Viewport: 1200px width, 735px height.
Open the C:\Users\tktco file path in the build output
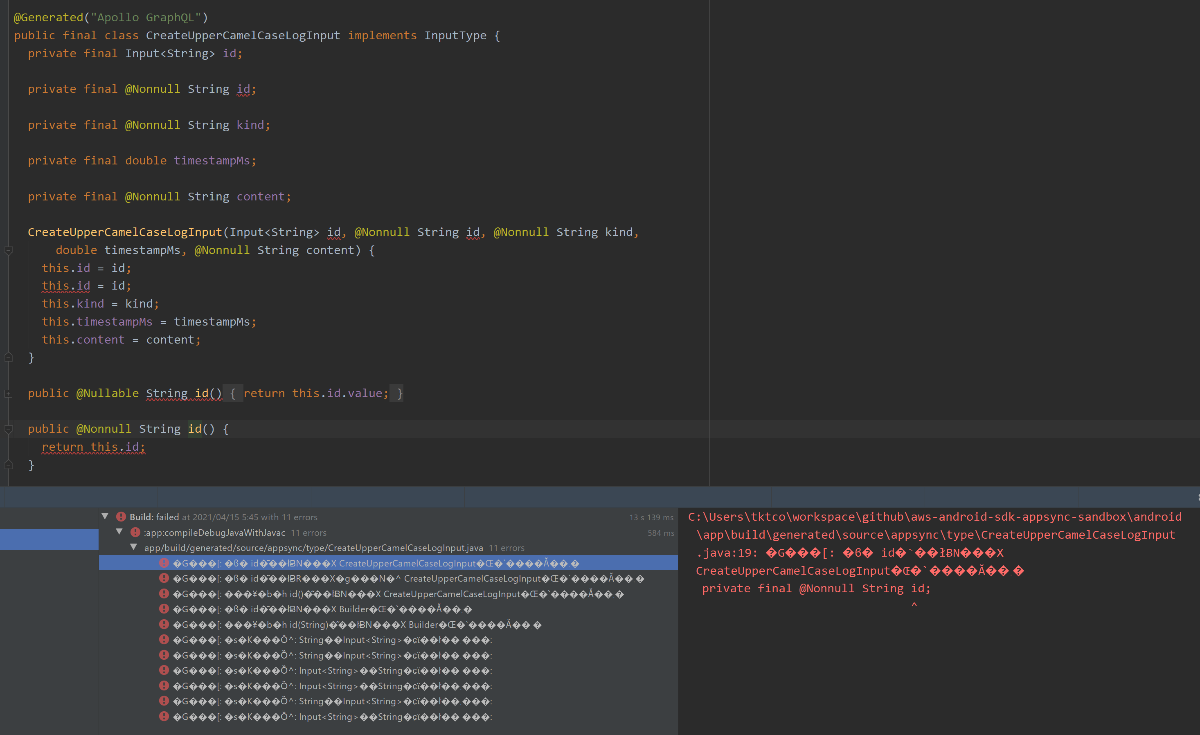[x=935, y=526]
